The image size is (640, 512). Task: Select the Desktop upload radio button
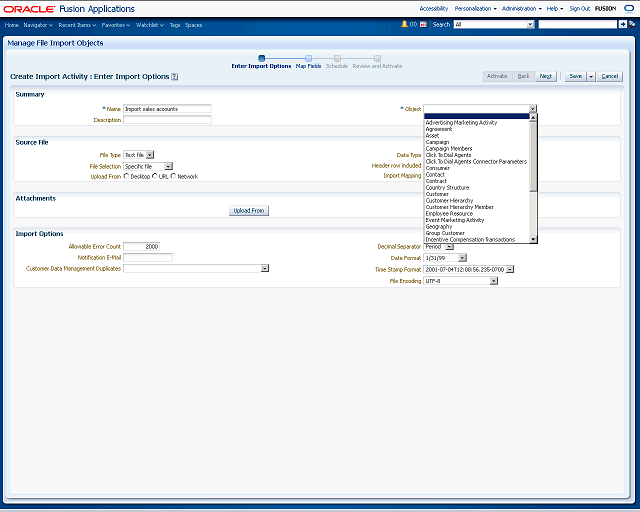point(126,176)
